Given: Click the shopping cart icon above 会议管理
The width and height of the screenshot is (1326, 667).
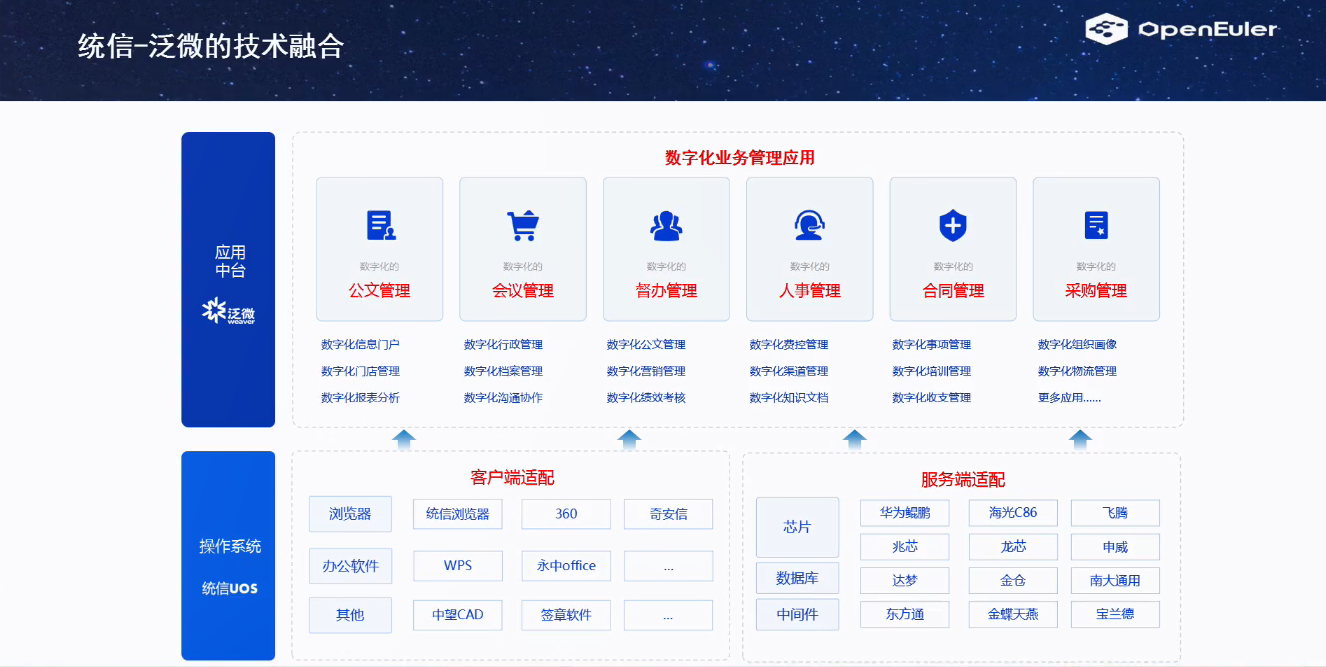Looking at the screenshot, I should click(523, 226).
